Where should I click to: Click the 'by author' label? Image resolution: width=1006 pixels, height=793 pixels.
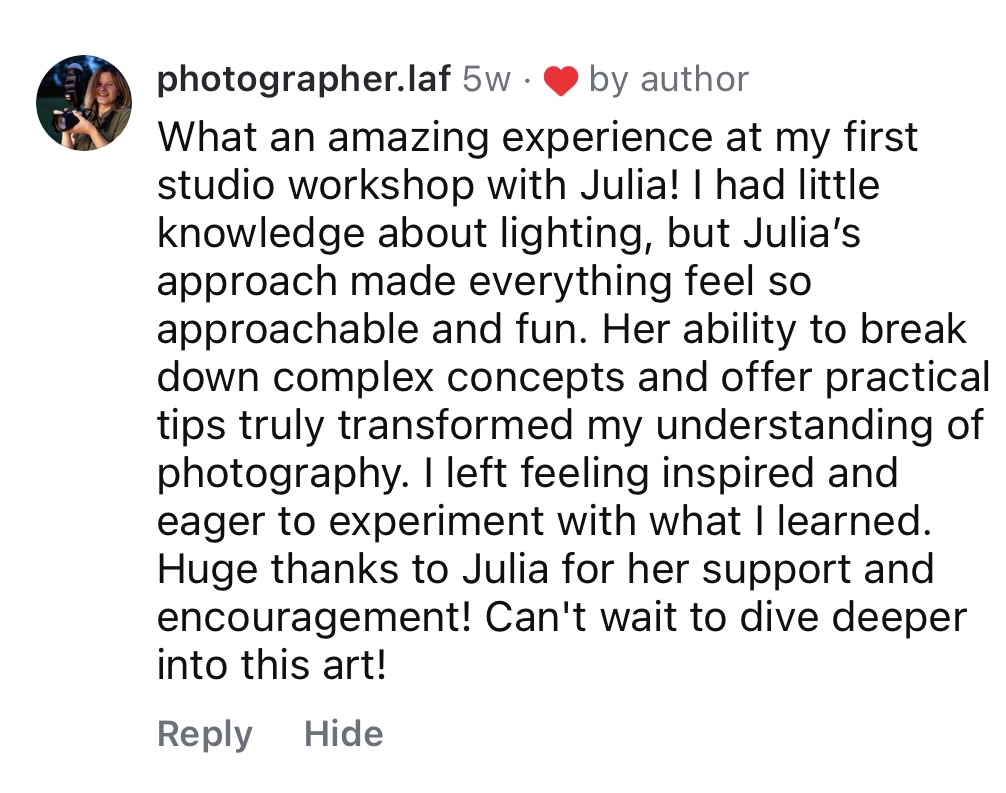668,80
